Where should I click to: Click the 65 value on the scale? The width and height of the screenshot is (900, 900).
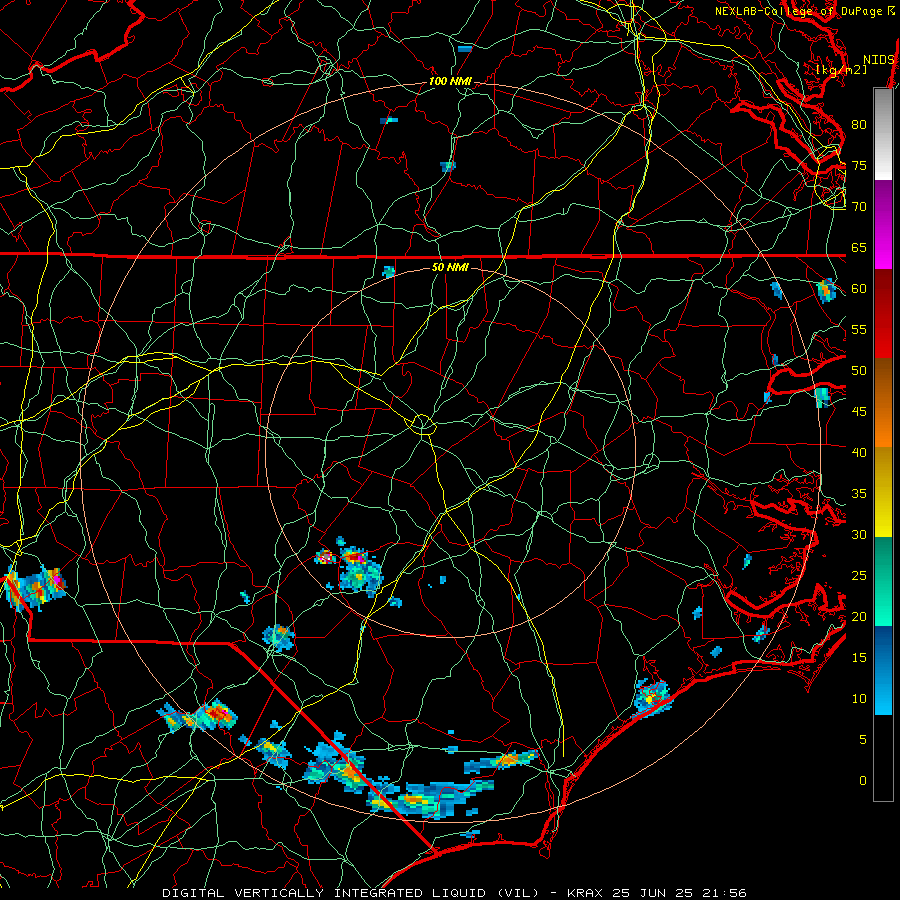(859, 247)
